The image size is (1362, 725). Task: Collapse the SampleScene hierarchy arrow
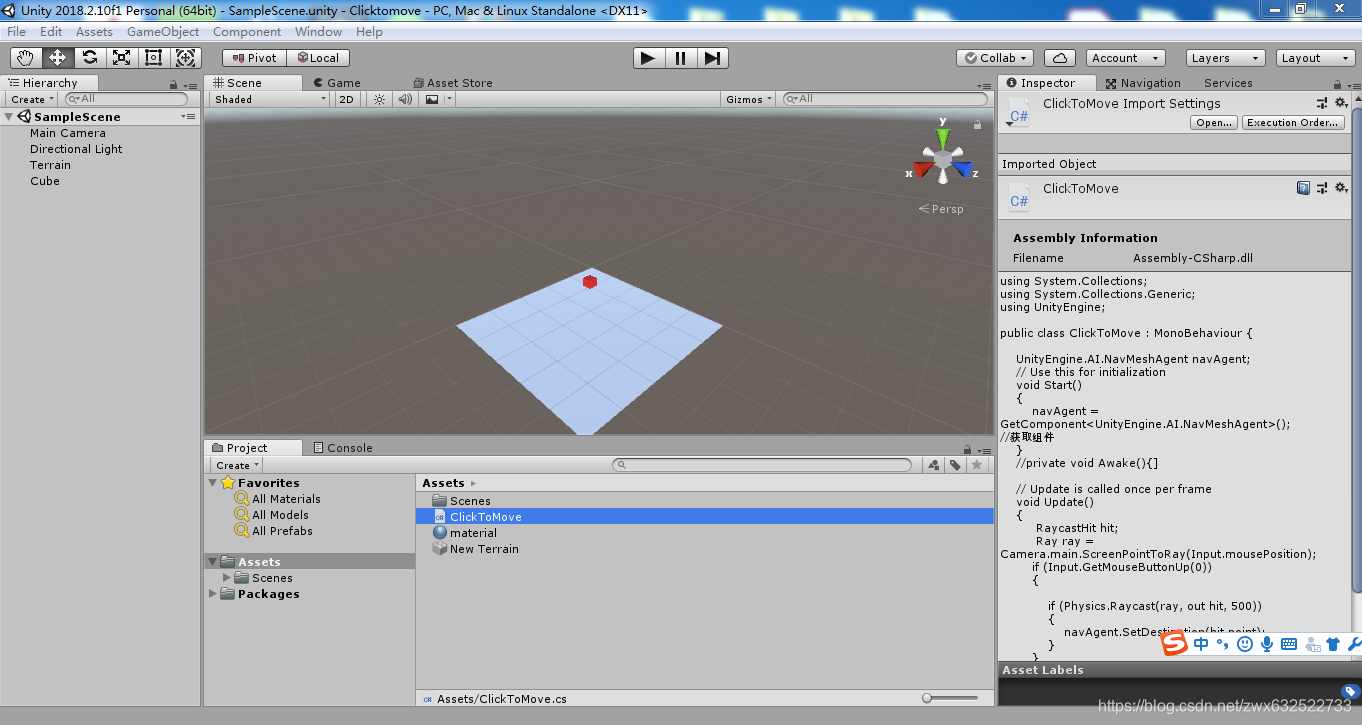coord(9,117)
